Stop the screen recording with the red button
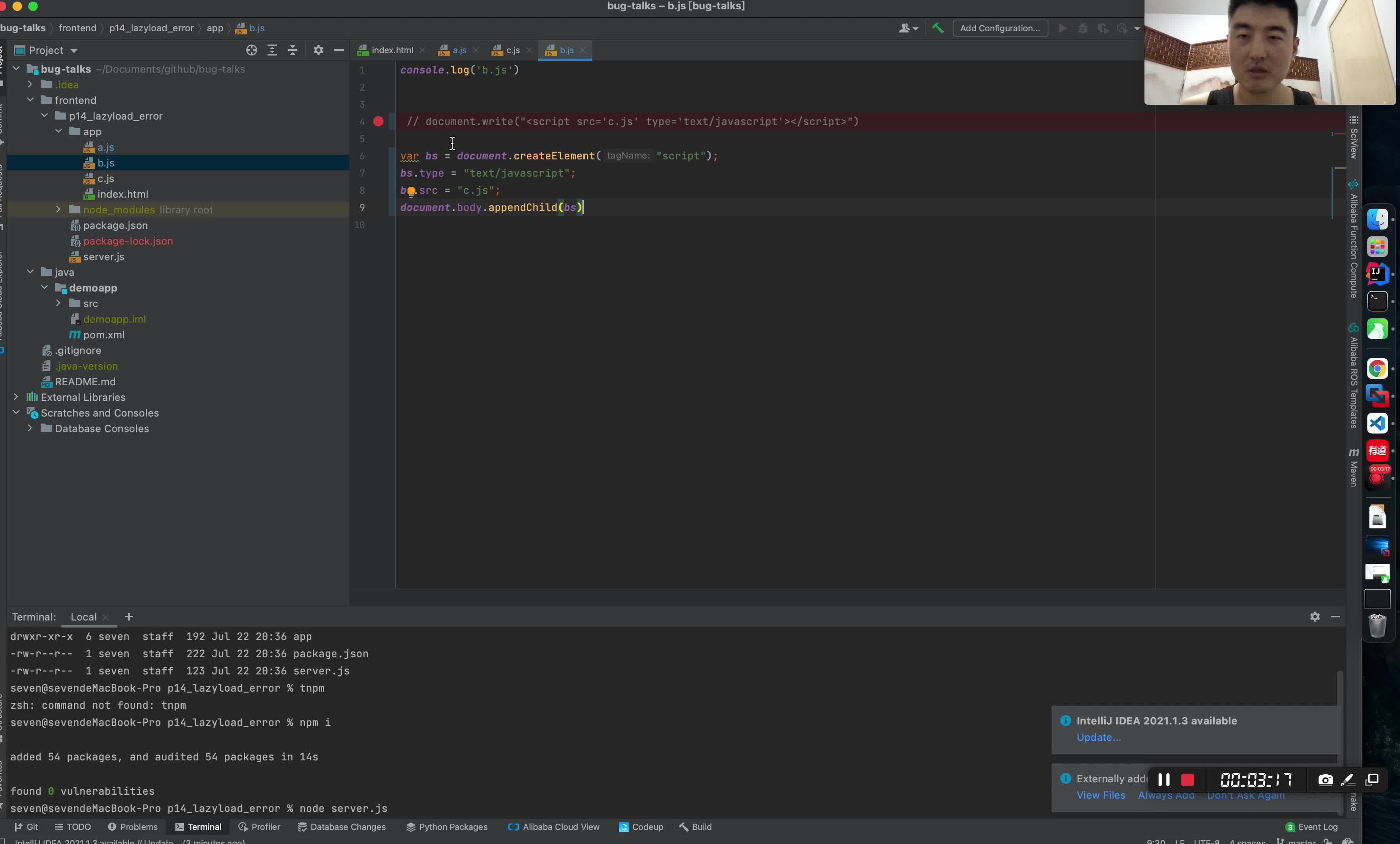Viewport: 1400px width, 844px height. [x=1187, y=780]
